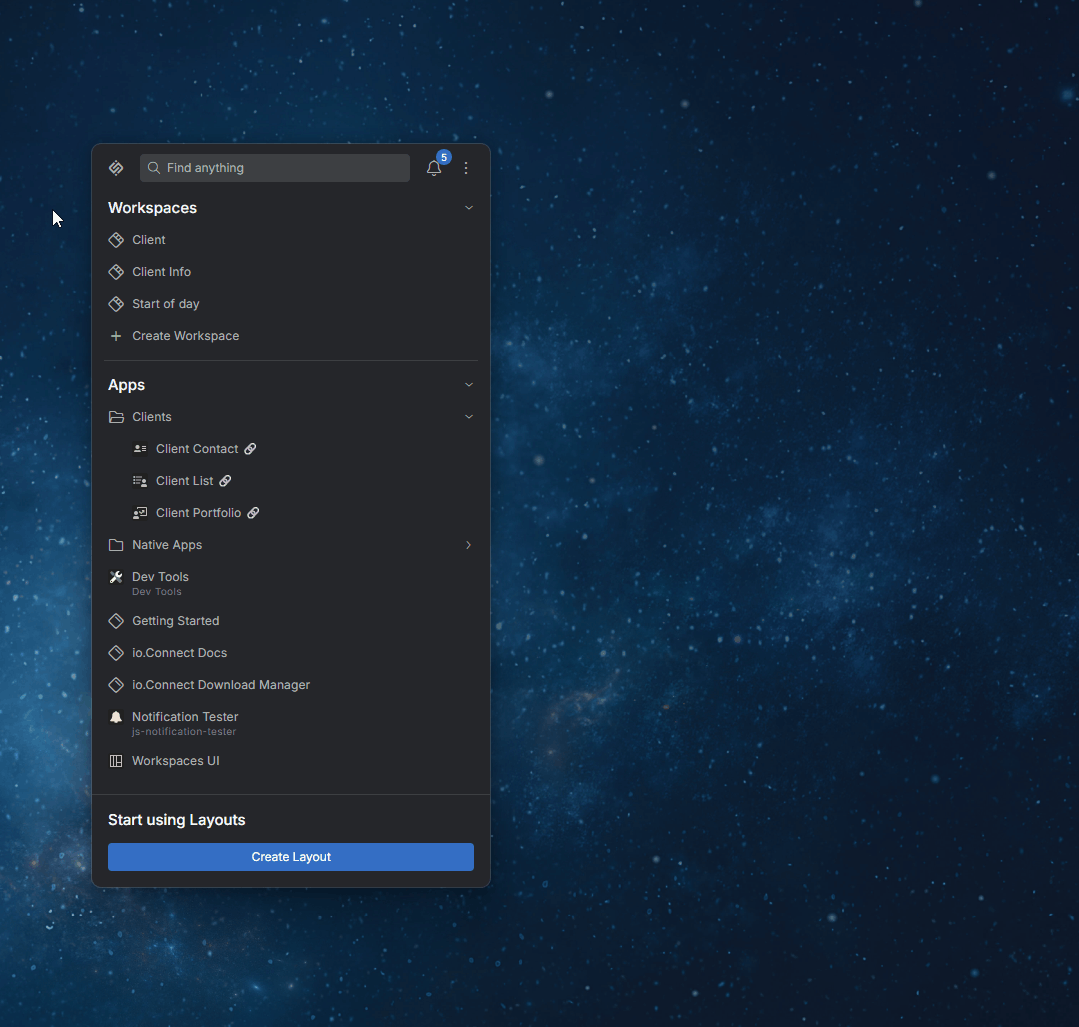Click the Client List app icon
Viewport: 1079px width, 1027px height.
click(x=140, y=481)
